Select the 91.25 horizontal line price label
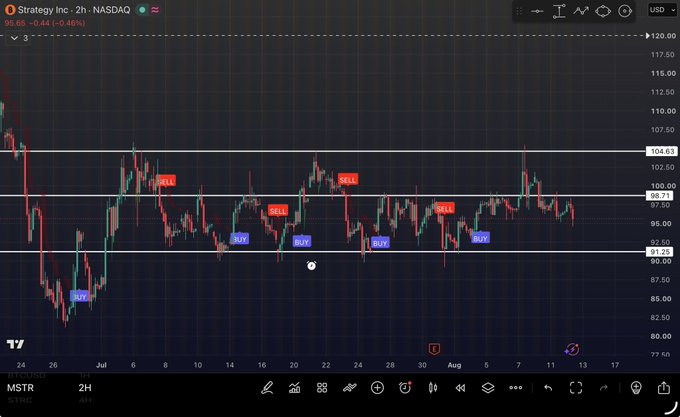This screenshot has height=417, width=680. coord(659,252)
